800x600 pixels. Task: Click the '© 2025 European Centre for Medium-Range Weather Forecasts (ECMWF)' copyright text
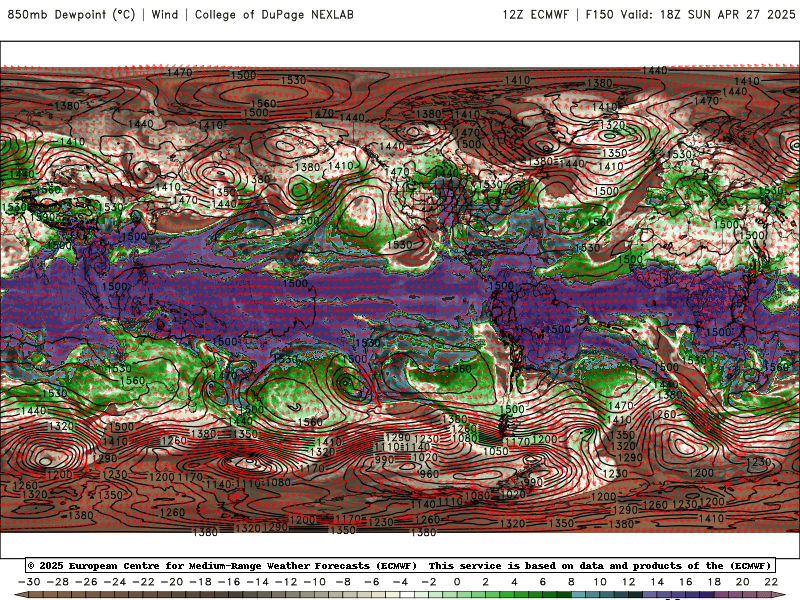(222, 566)
